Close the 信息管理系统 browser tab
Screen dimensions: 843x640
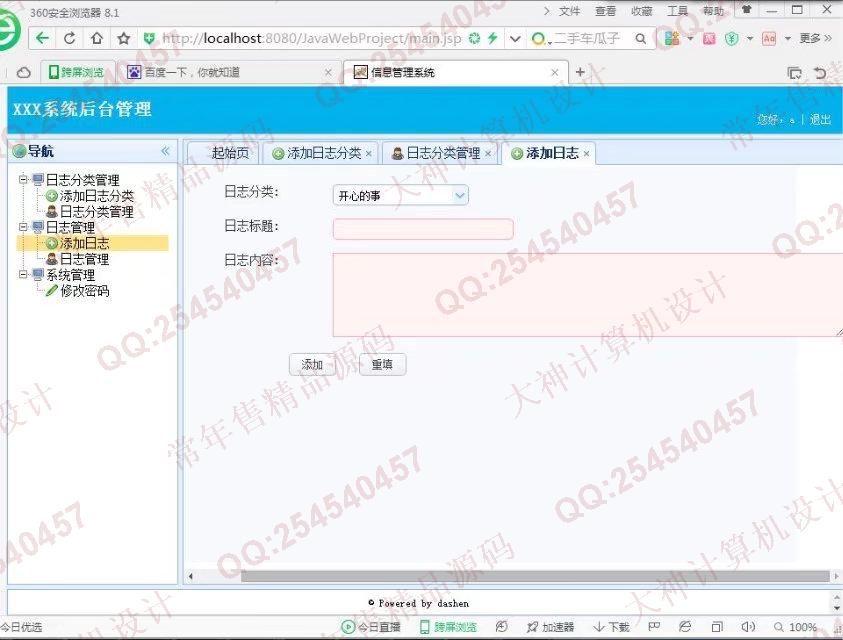pos(554,73)
